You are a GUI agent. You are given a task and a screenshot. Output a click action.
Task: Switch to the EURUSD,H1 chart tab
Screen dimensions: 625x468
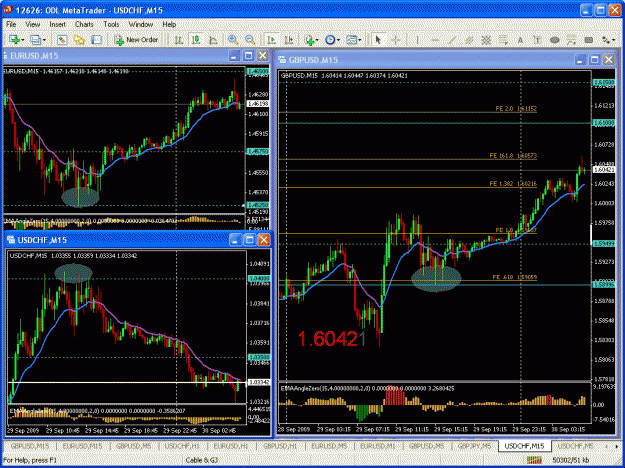(231, 446)
